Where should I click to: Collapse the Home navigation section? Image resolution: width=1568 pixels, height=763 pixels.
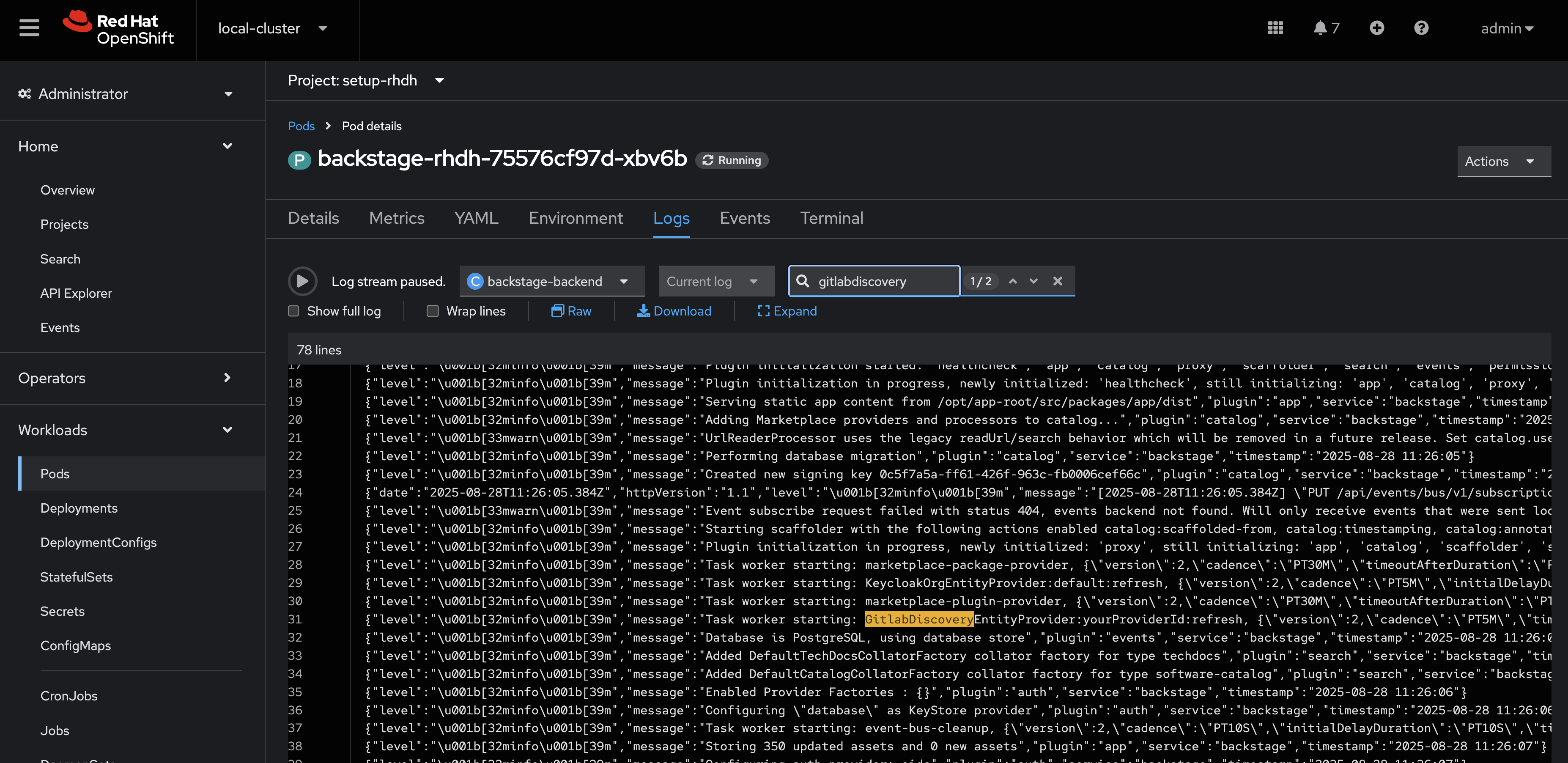[x=126, y=146]
